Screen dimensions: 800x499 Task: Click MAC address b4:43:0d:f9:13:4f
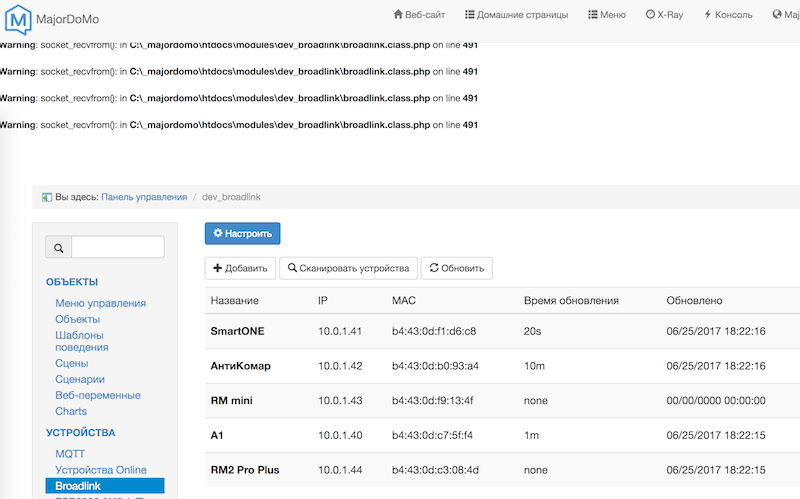click(x=433, y=401)
